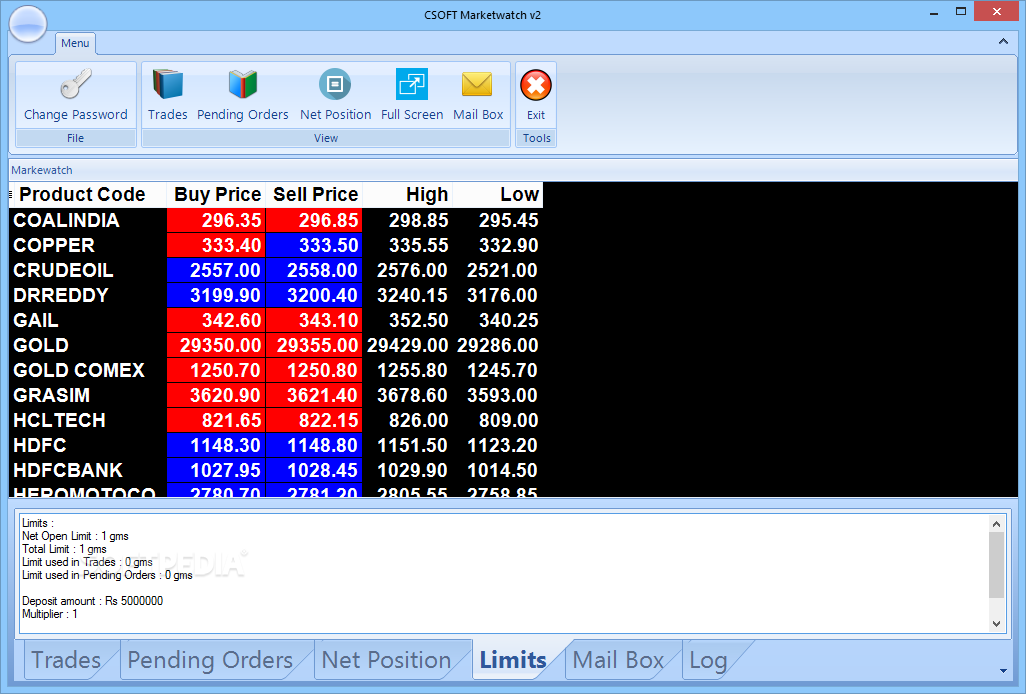Switch to the Trades bottom tab
1026x694 pixels.
(66, 660)
